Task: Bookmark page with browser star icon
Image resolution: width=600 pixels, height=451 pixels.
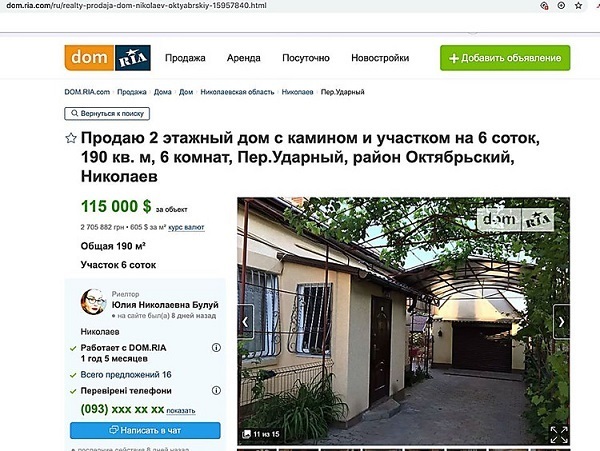Action: (579, 5)
